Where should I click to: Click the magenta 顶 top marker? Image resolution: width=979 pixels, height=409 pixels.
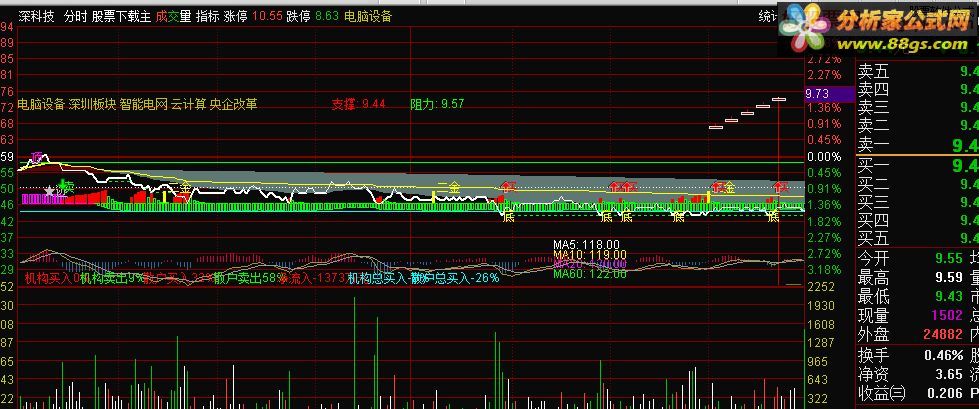[39, 157]
